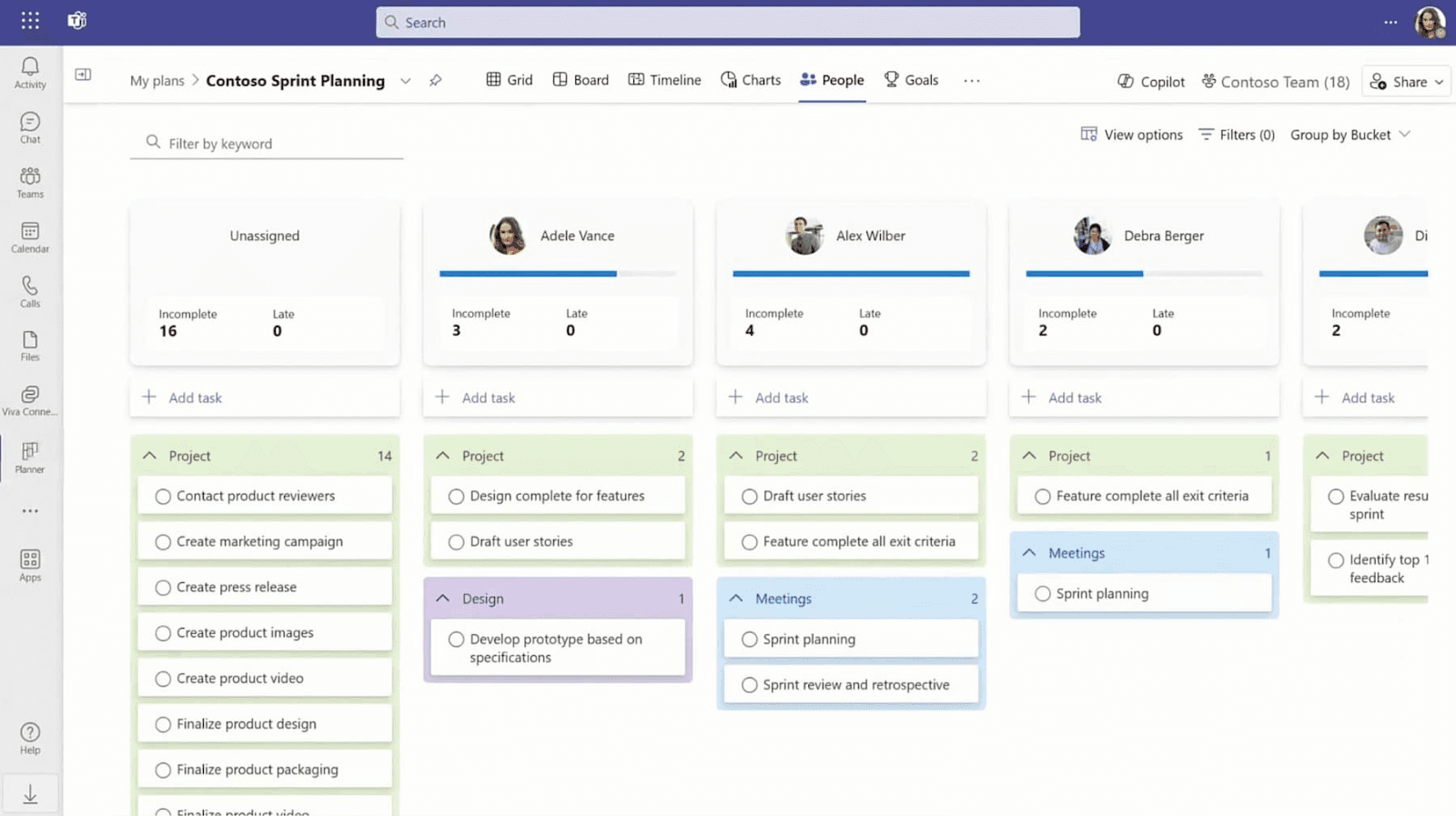The width and height of the screenshot is (1456, 816).
Task: Switch to the Goals tab
Action: pyautogui.click(x=911, y=80)
